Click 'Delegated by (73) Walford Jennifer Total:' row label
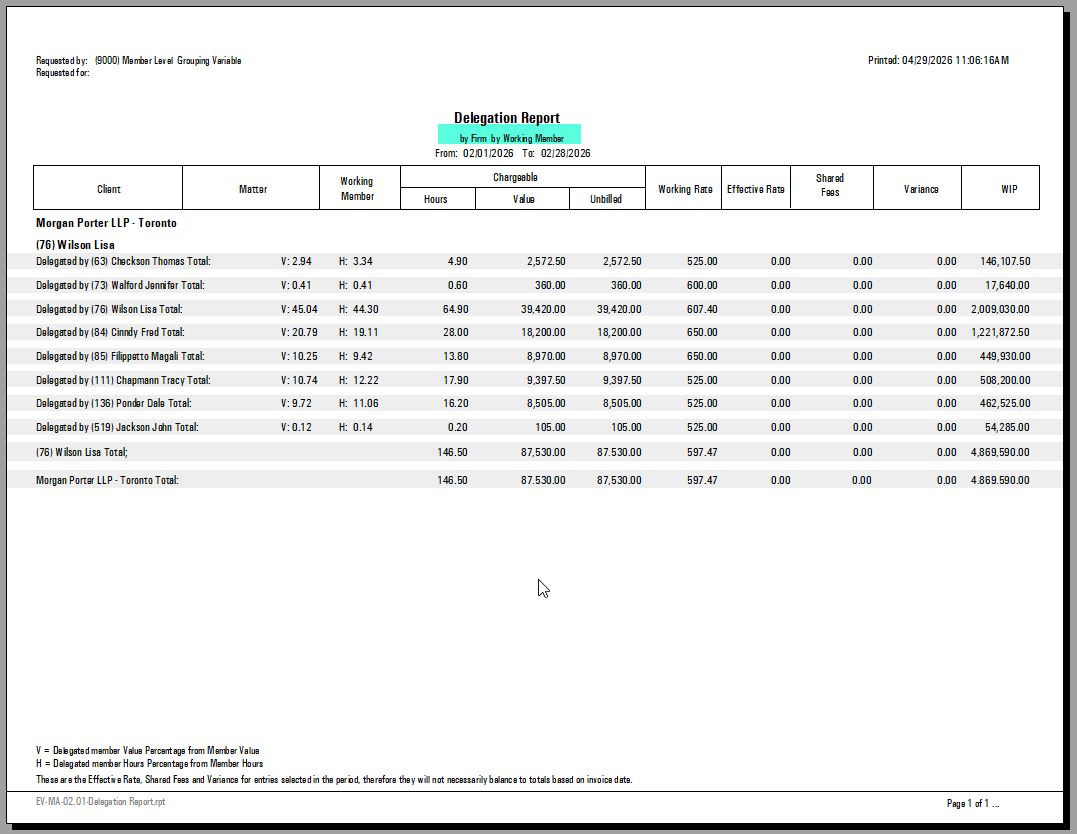This screenshot has height=834, width=1077. click(120, 285)
